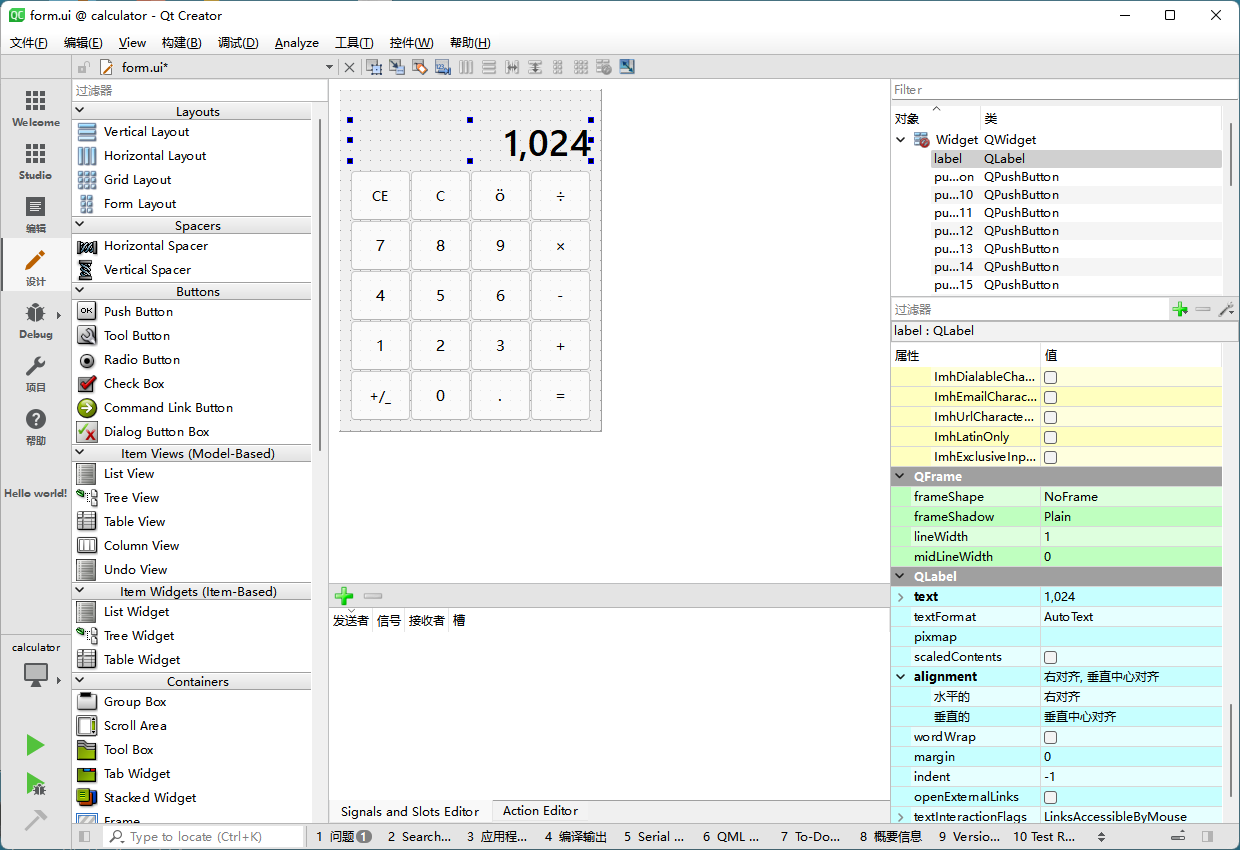Screen dimensions: 1240x850
Task: Start debugging with play-bug button
Action: click(x=35, y=783)
